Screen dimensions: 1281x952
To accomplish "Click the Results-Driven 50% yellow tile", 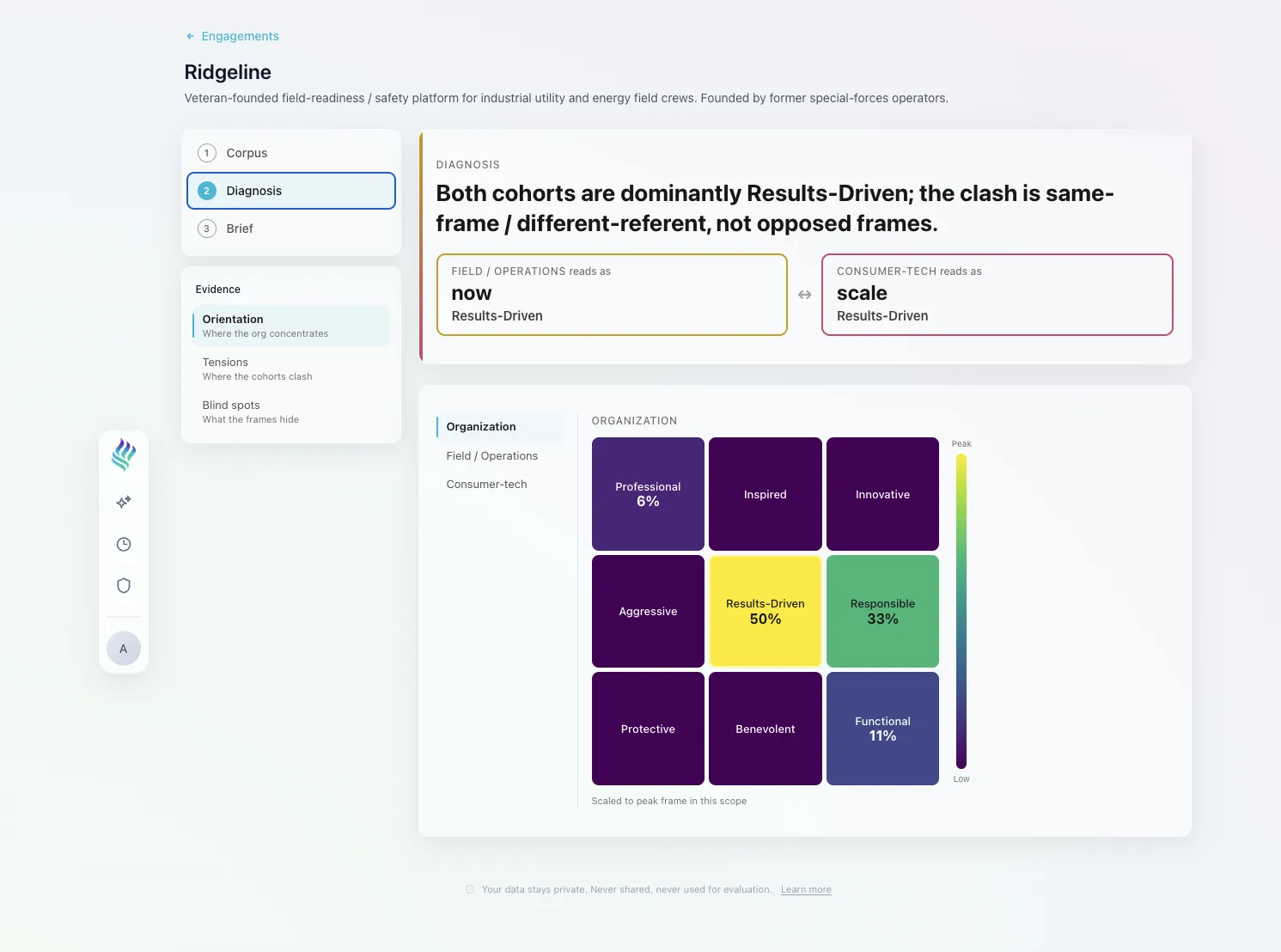I will tap(766, 611).
